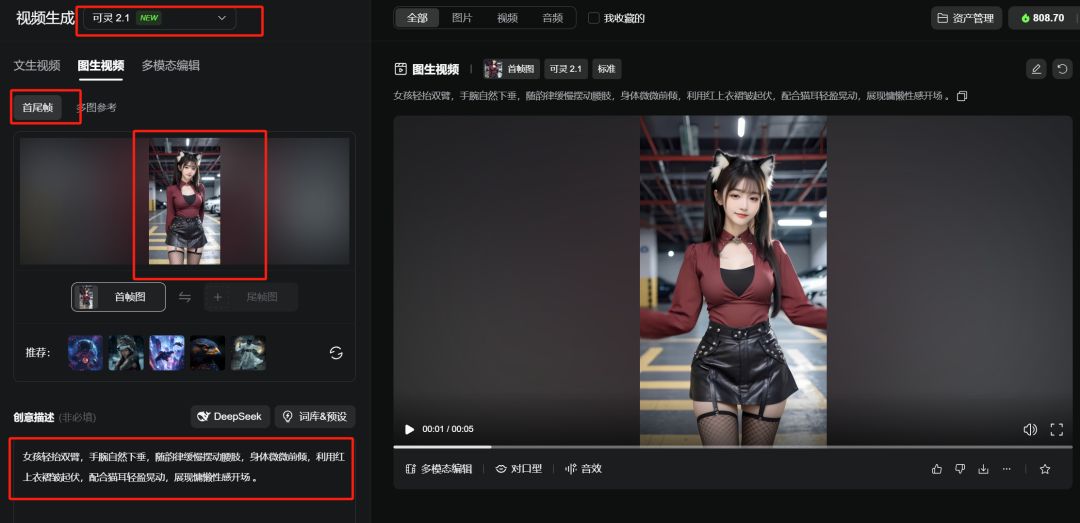Play the generated video
1080x523 pixels.
[x=410, y=429]
